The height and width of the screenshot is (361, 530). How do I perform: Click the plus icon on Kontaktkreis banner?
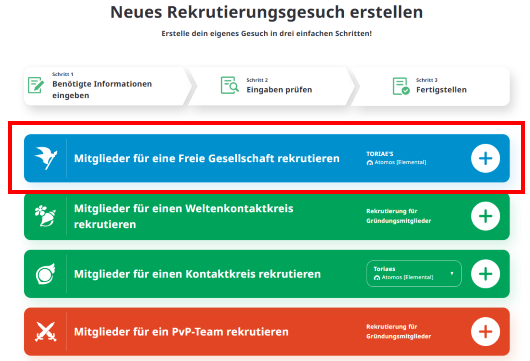[485, 274]
